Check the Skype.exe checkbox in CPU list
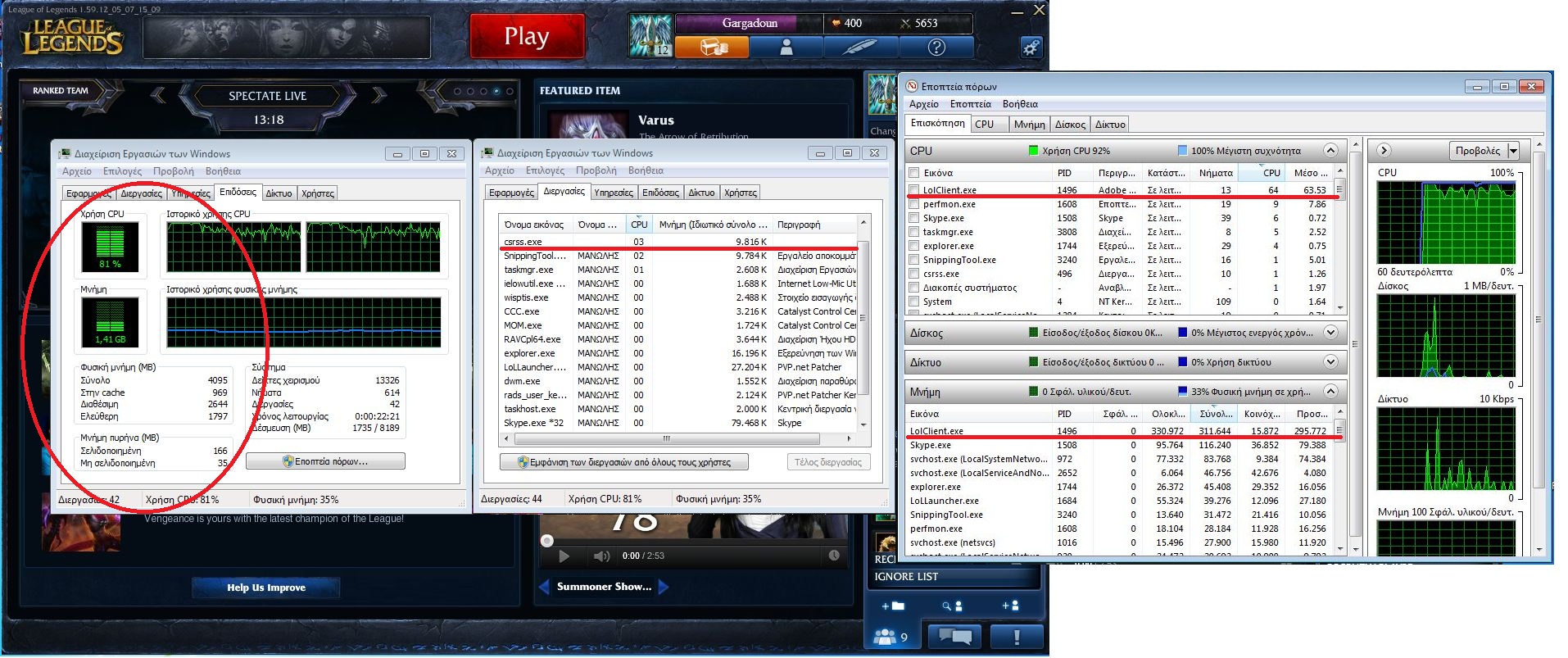1568x658 pixels. coord(913,218)
